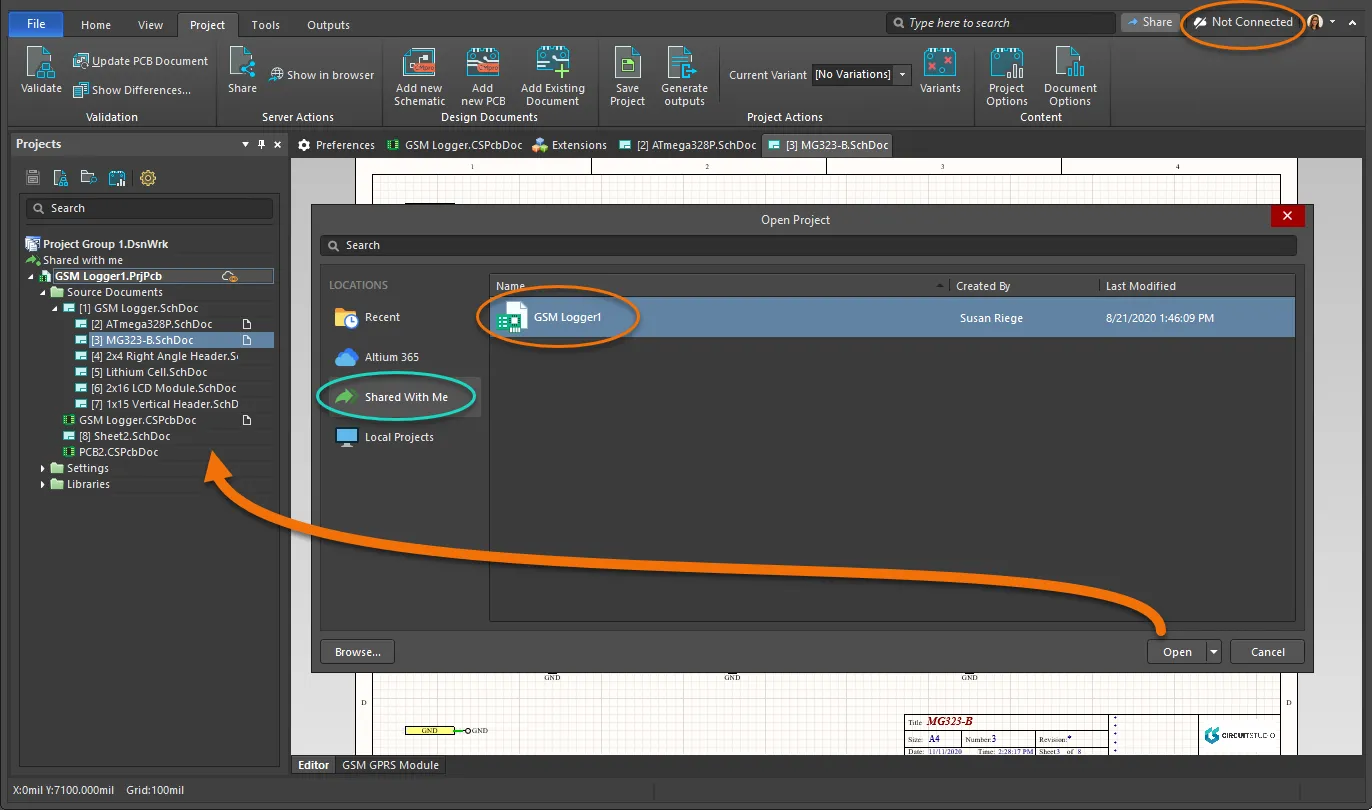Click the pin icon on Projects panel

[262, 144]
